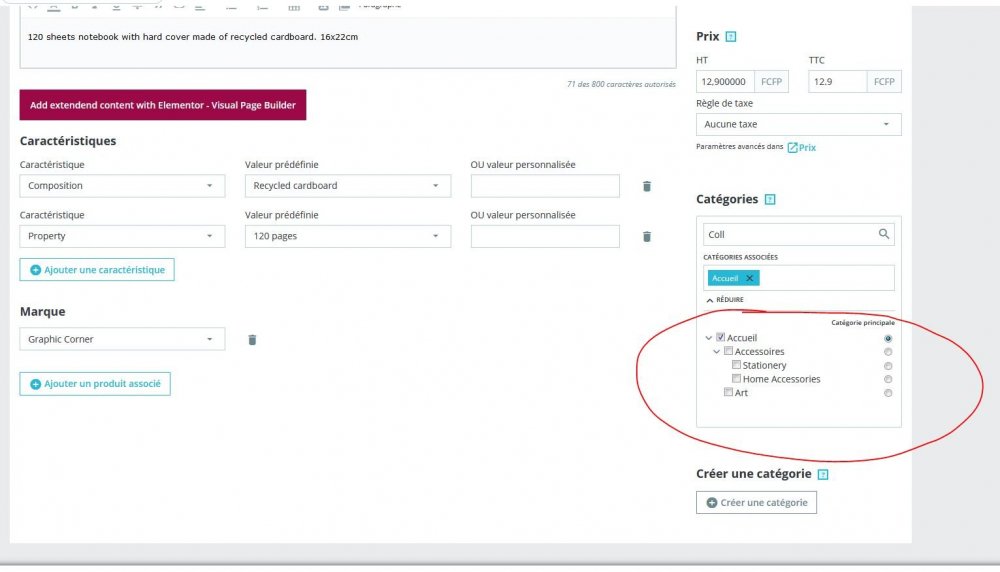Tick the Home Accessories checkbox

pos(737,379)
